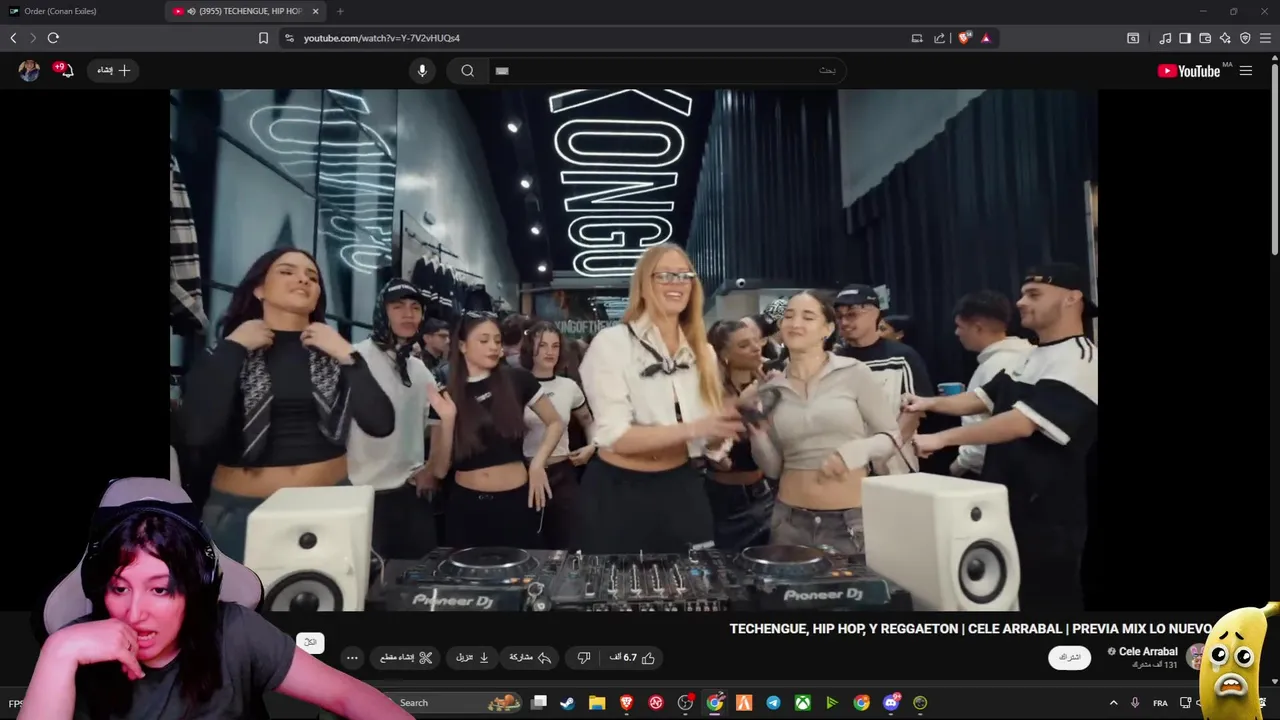The height and width of the screenshot is (720, 1280).
Task: Open more actions three-dot menu
Action: click(352, 658)
